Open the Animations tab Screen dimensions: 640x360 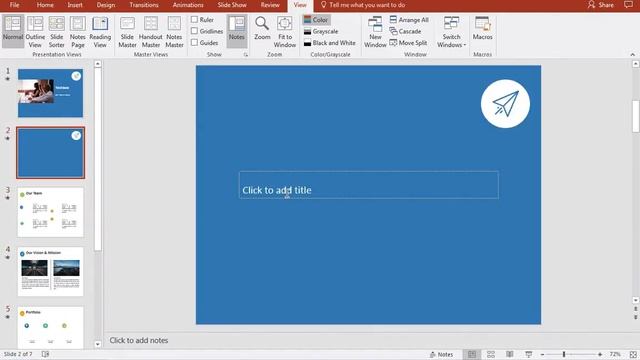(x=188, y=5)
